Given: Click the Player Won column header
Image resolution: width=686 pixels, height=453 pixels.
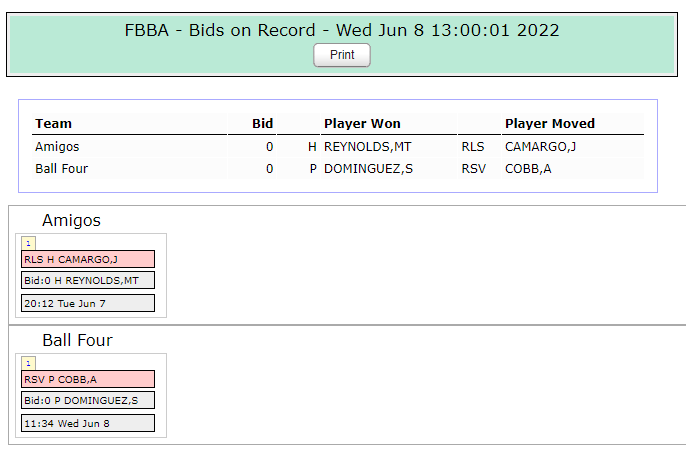Looking at the screenshot, I should [x=362, y=123].
